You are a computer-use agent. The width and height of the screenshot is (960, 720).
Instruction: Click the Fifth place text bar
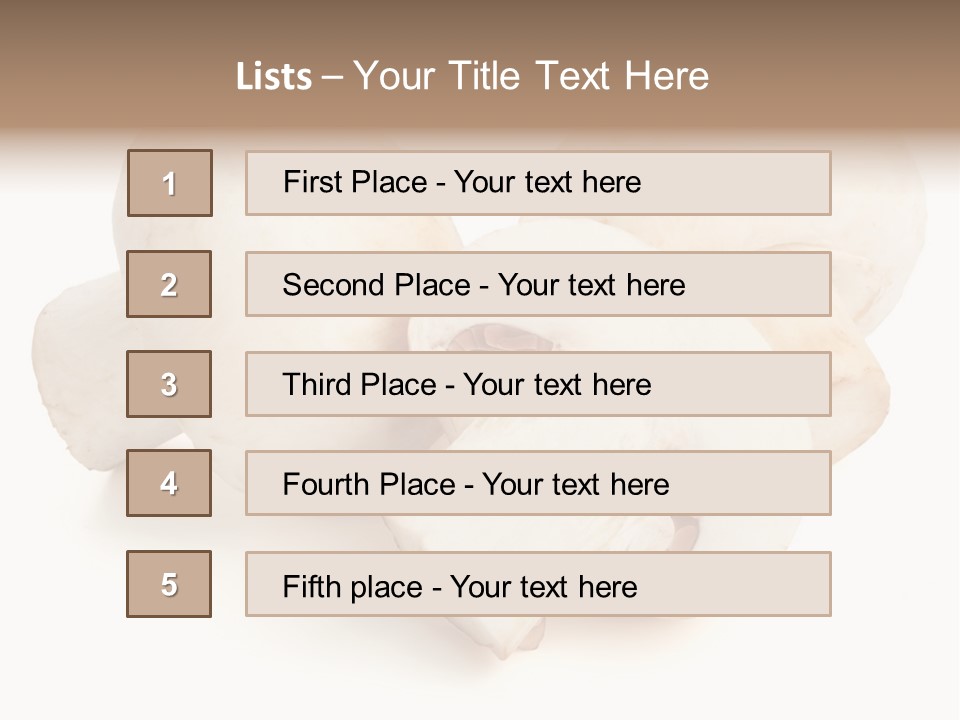tap(538, 584)
